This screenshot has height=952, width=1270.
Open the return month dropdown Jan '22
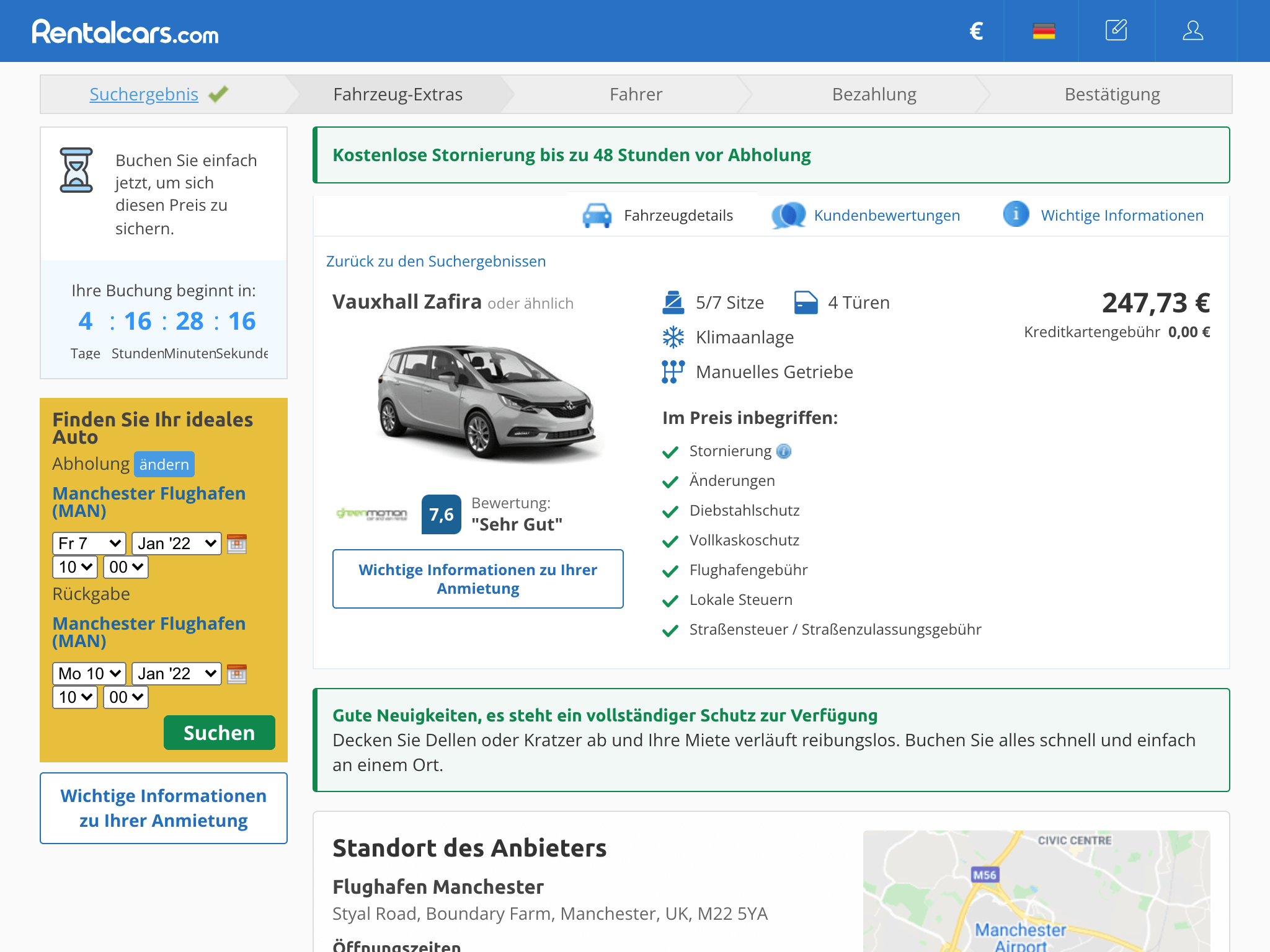pos(177,674)
